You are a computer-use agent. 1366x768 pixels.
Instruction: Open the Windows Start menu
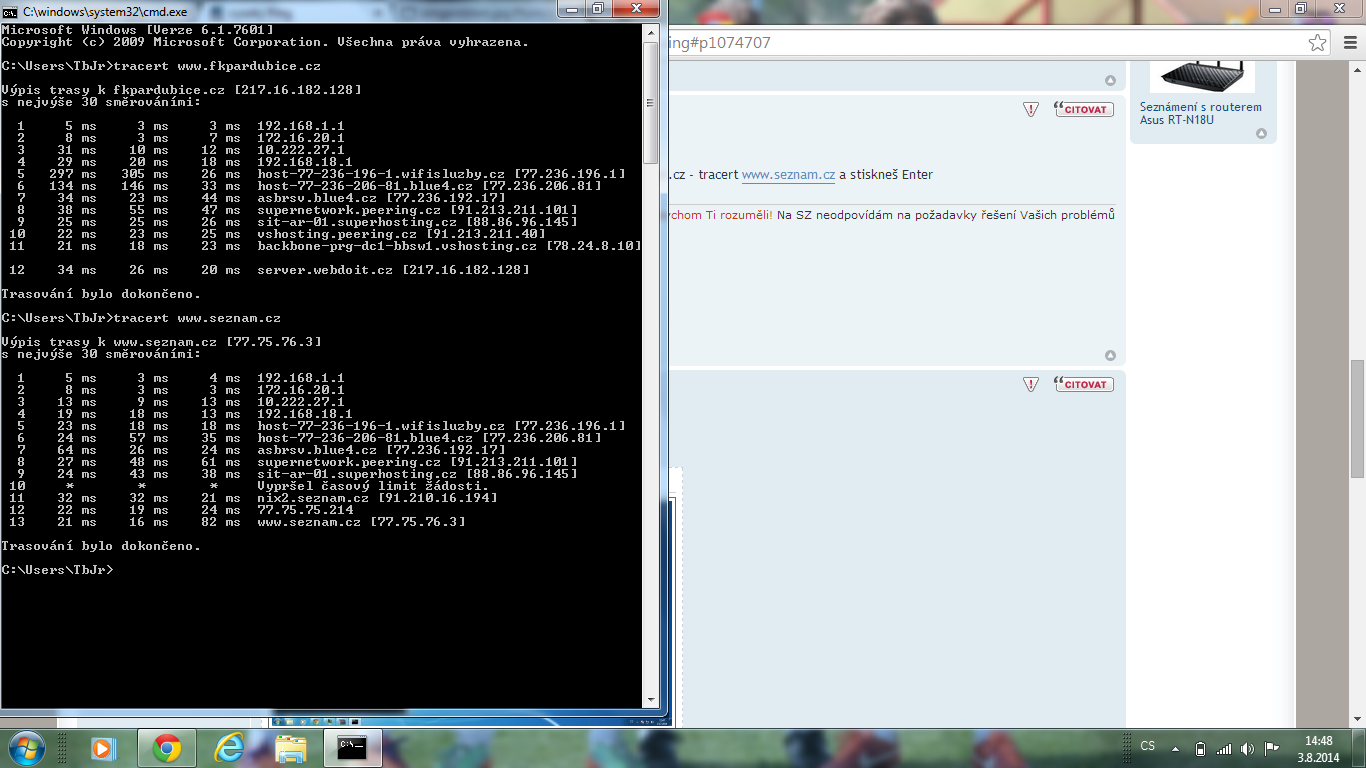click(26, 748)
